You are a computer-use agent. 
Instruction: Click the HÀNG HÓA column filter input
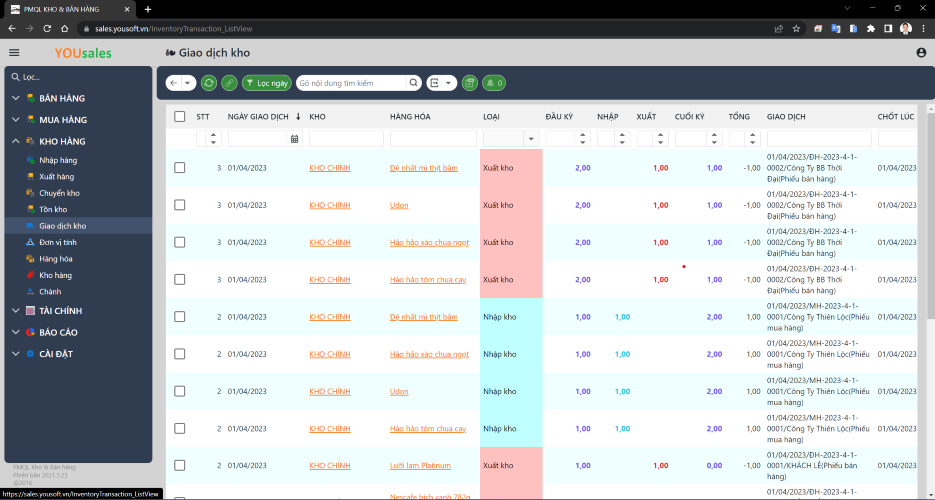(433, 139)
